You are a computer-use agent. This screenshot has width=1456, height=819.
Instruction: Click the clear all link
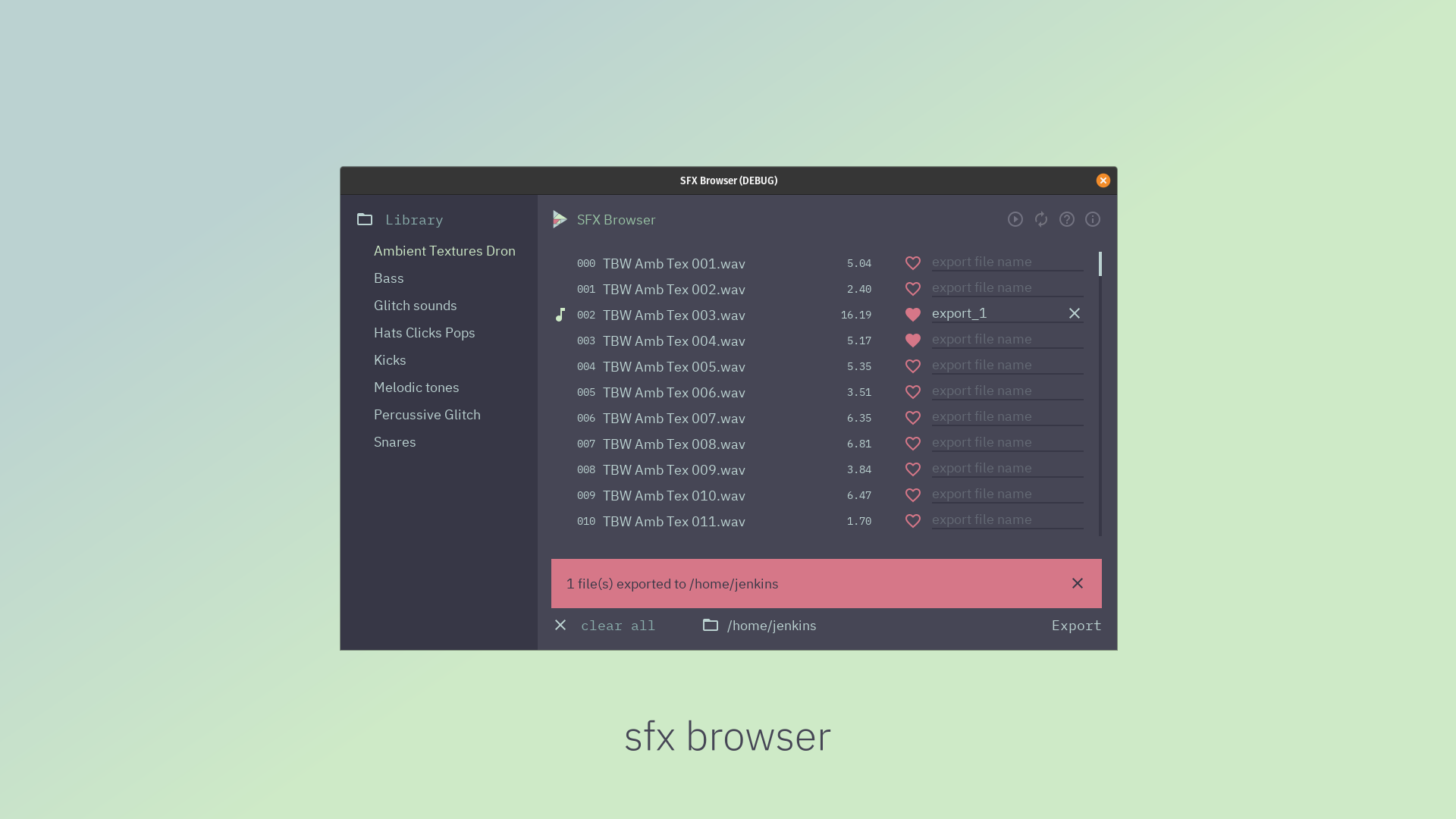(x=617, y=626)
